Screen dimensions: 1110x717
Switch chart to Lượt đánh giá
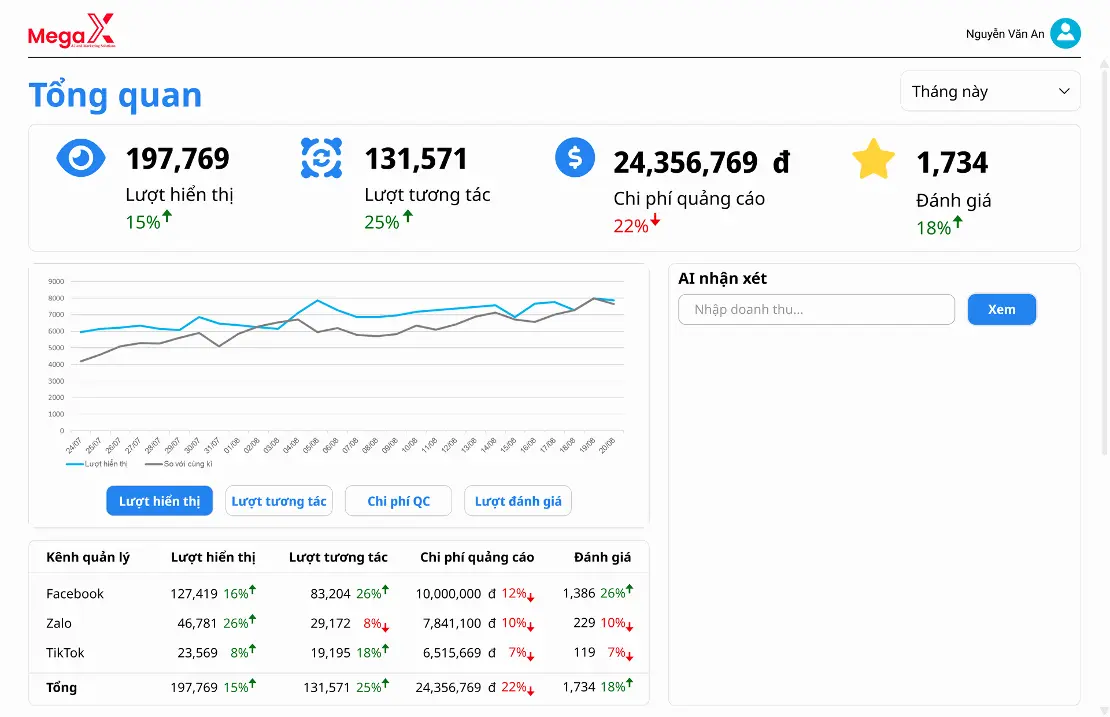pyautogui.click(x=517, y=501)
